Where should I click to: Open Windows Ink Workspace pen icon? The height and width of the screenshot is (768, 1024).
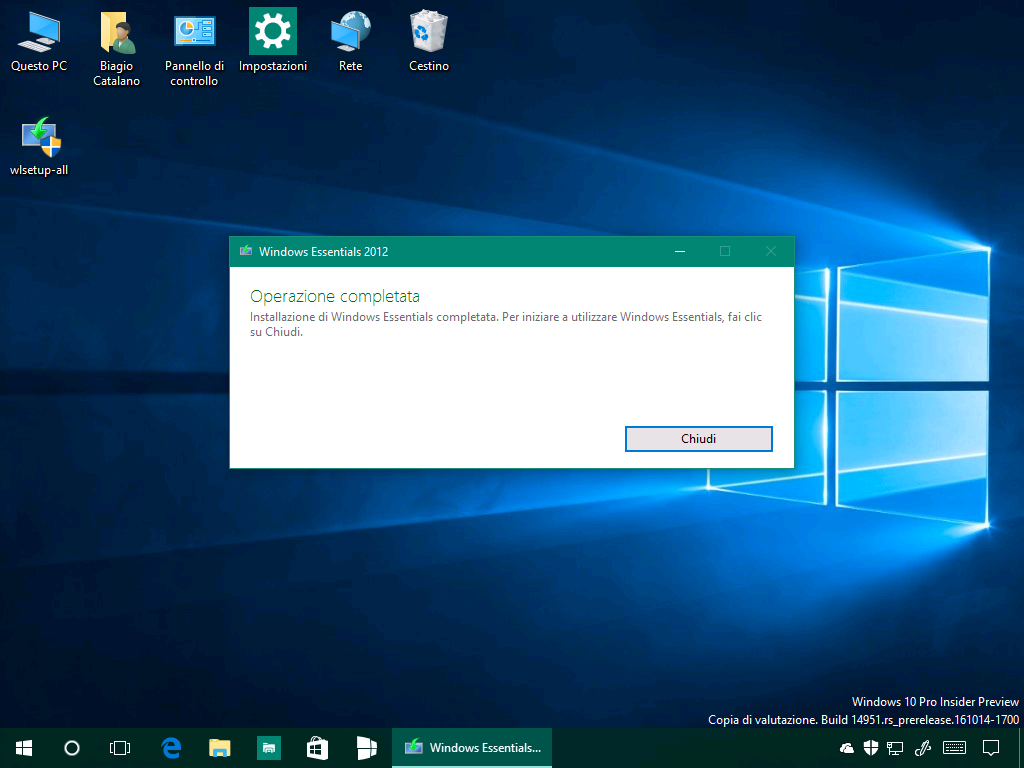(x=923, y=748)
